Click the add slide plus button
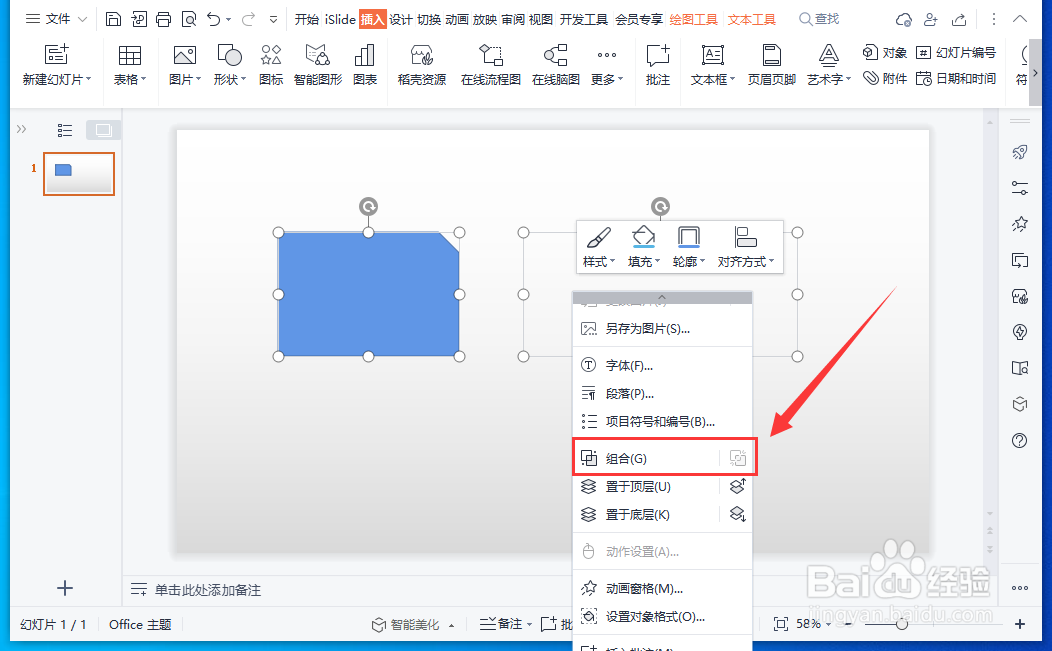The height and width of the screenshot is (651, 1052). click(64, 589)
